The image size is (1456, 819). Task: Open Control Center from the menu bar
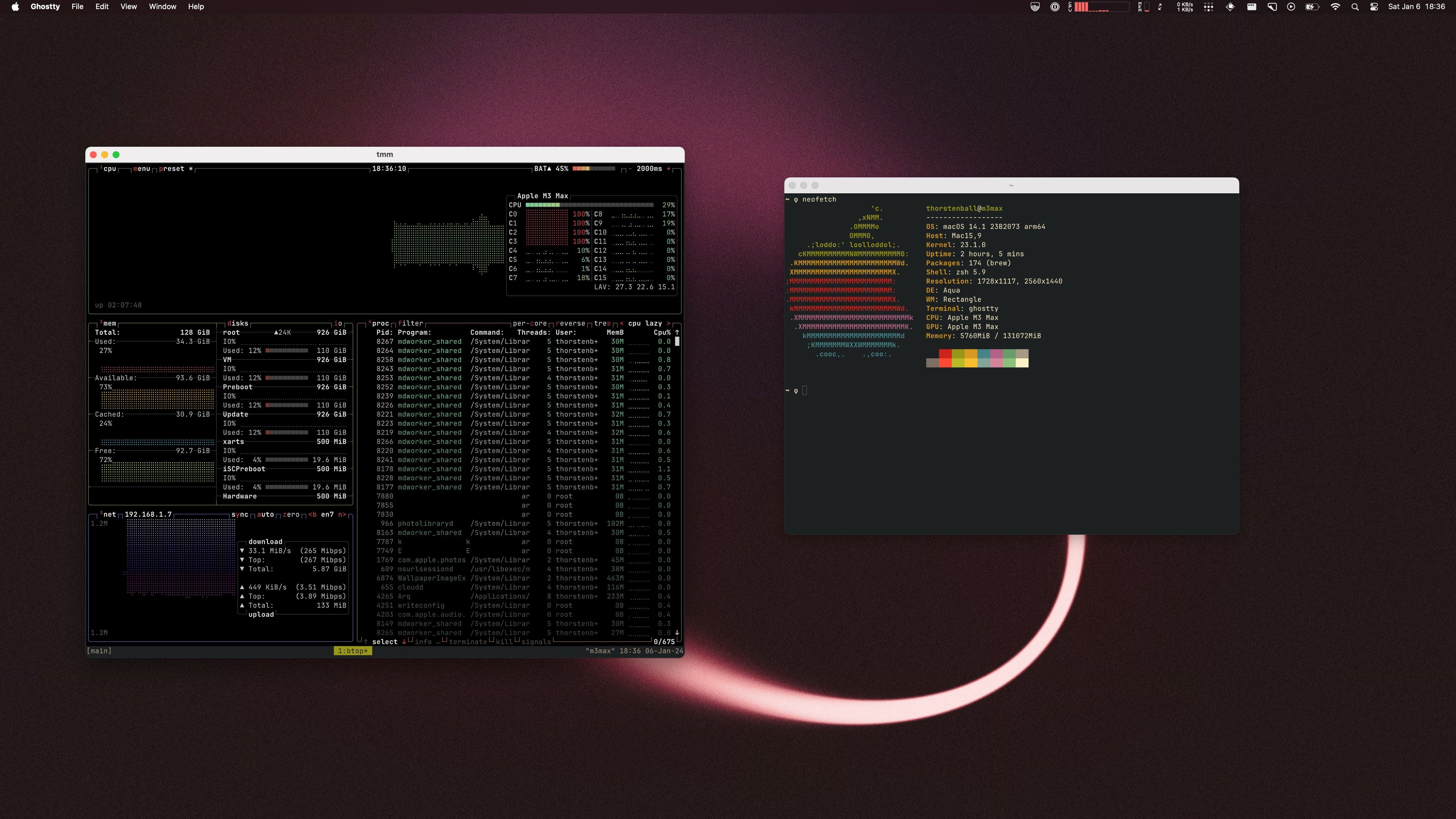(x=1374, y=7)
